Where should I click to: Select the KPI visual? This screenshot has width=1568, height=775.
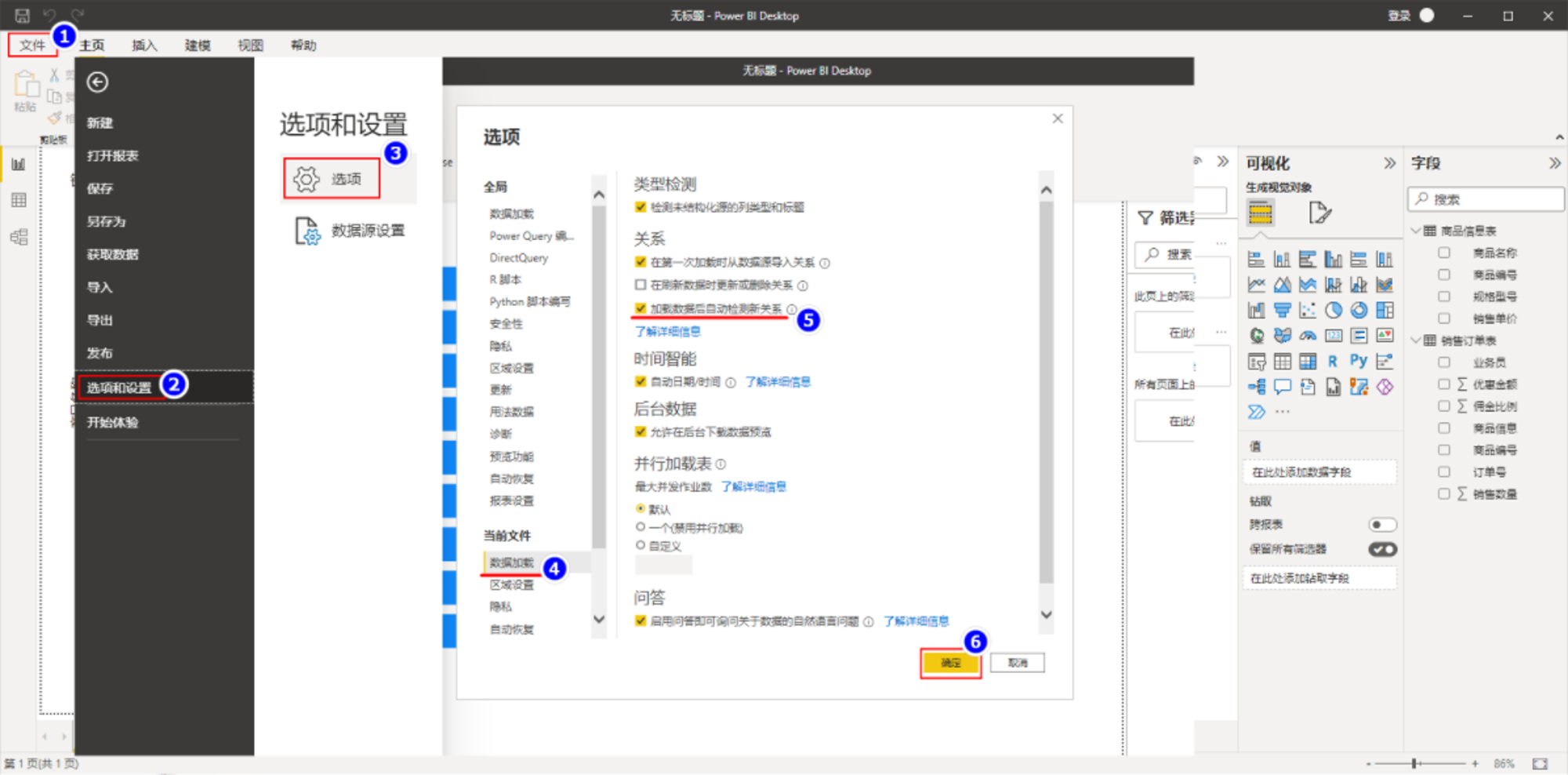coord(1385,336)
